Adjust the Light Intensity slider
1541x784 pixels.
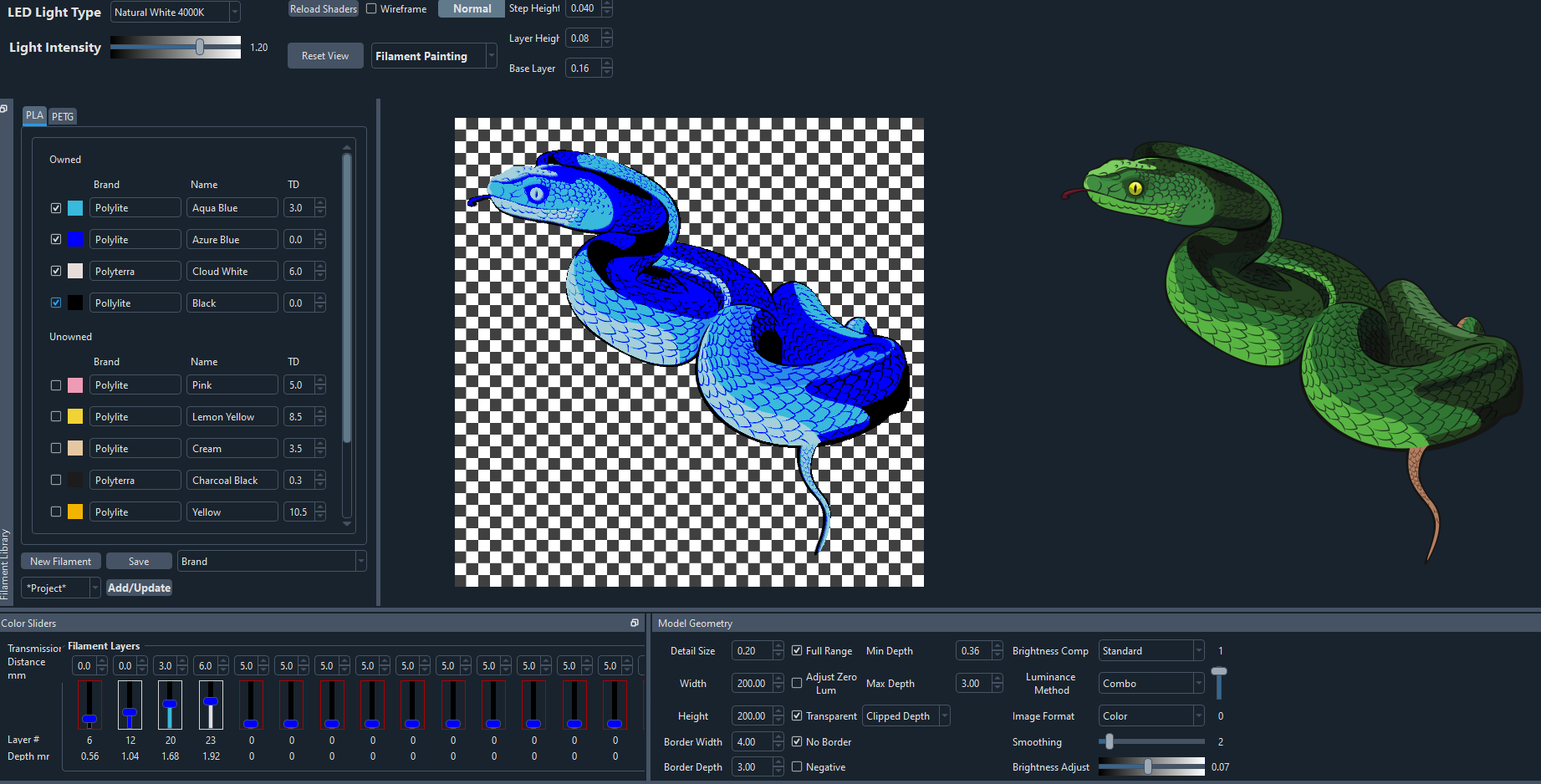tap(201, 48)
